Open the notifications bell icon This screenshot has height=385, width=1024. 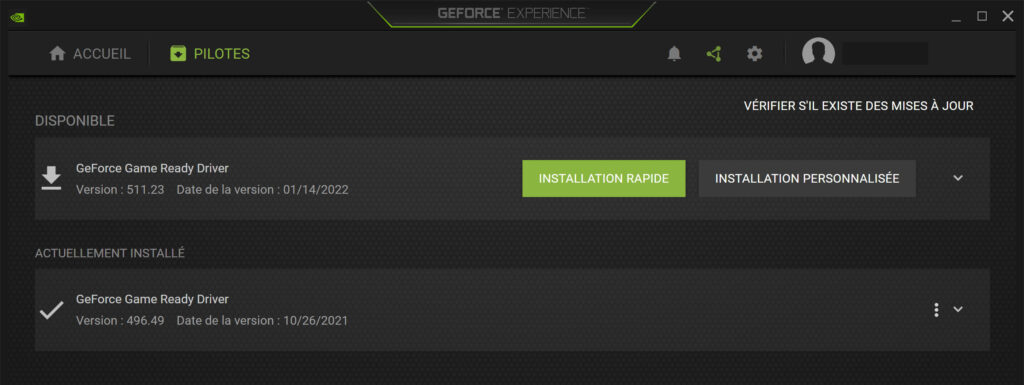674,54
